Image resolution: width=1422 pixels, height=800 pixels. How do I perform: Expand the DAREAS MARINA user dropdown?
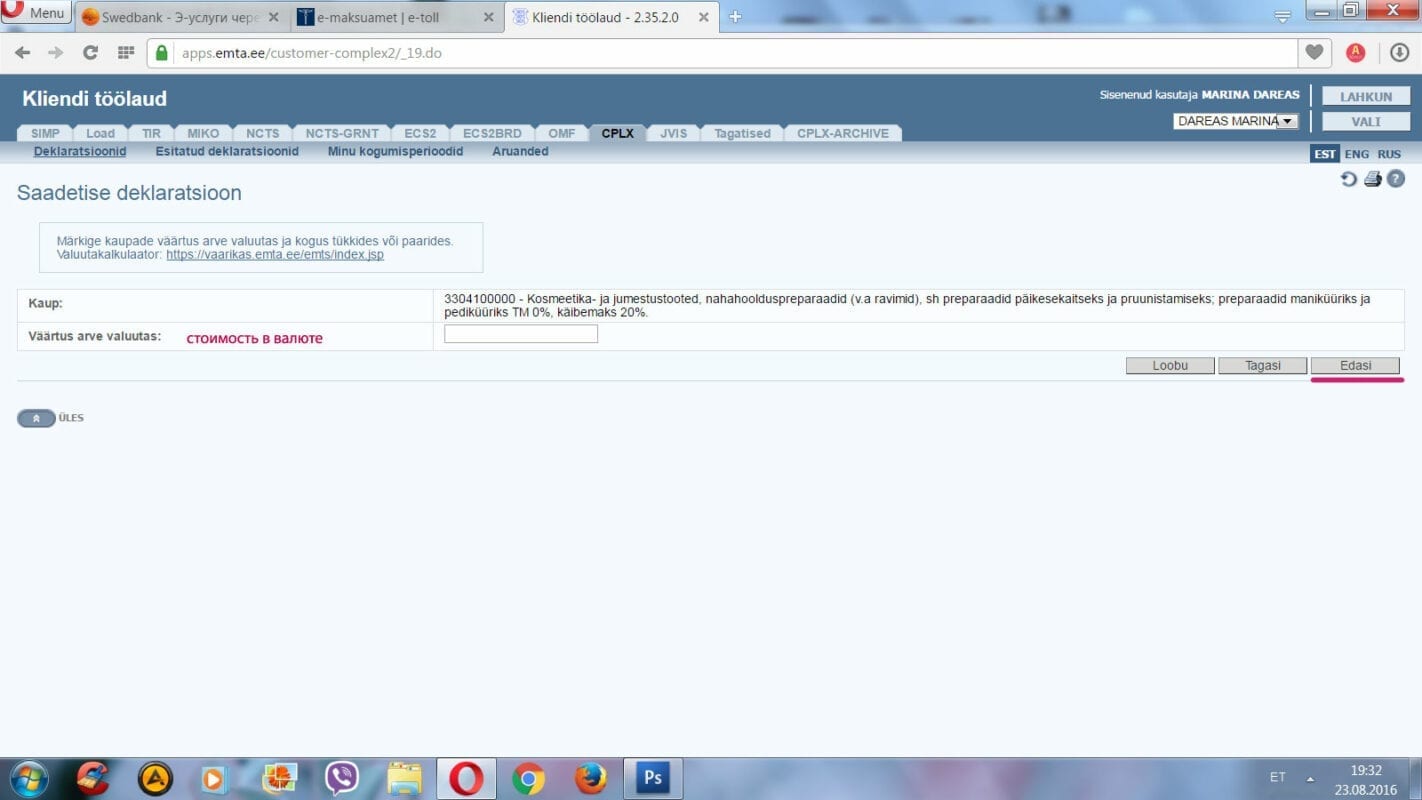1287,121
